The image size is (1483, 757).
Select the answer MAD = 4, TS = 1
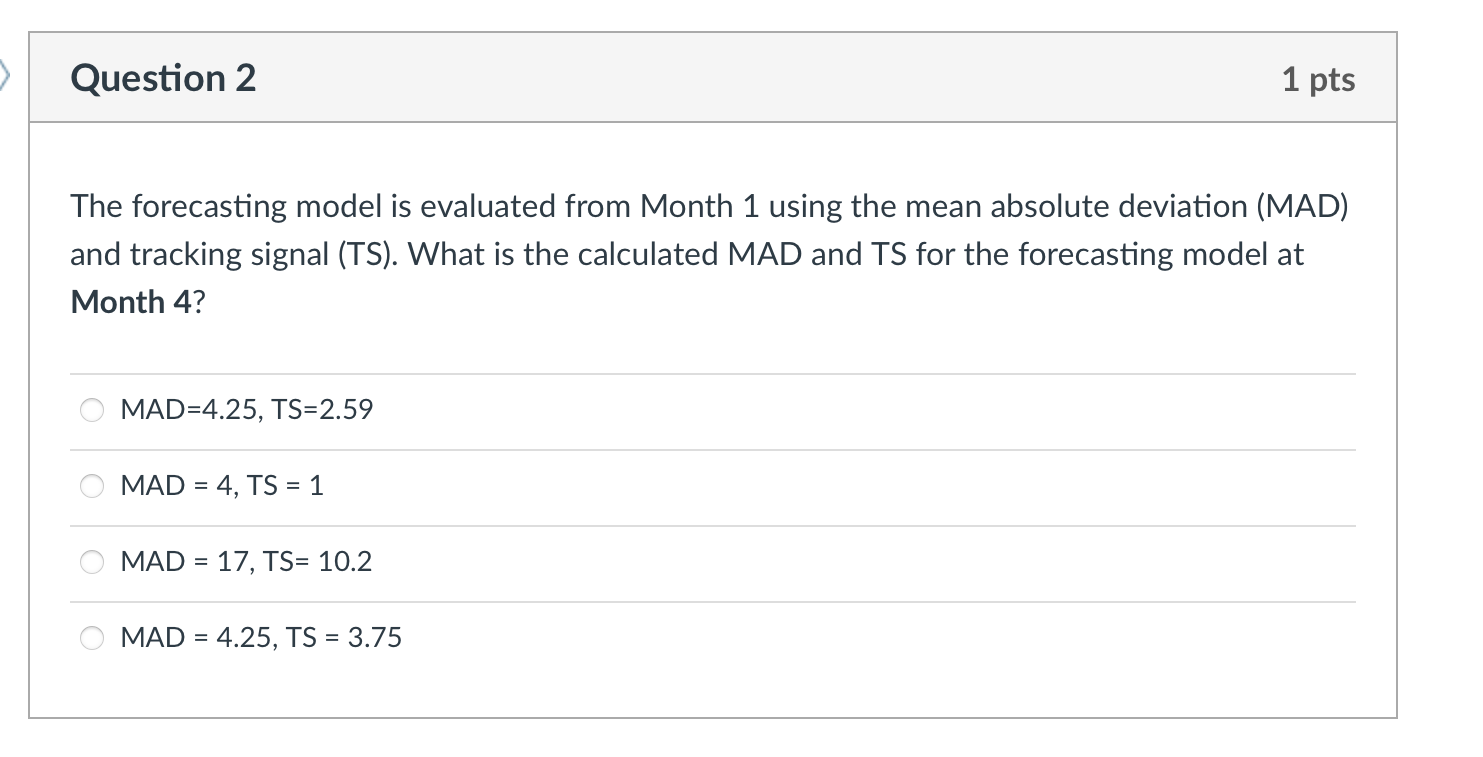click(x=91, y=486)
